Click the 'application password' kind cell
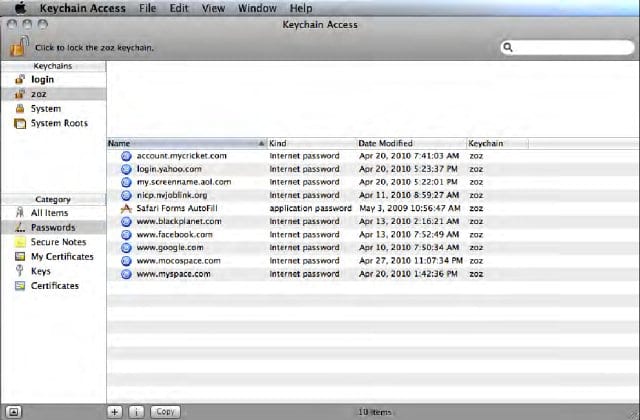 pos(311,209)
